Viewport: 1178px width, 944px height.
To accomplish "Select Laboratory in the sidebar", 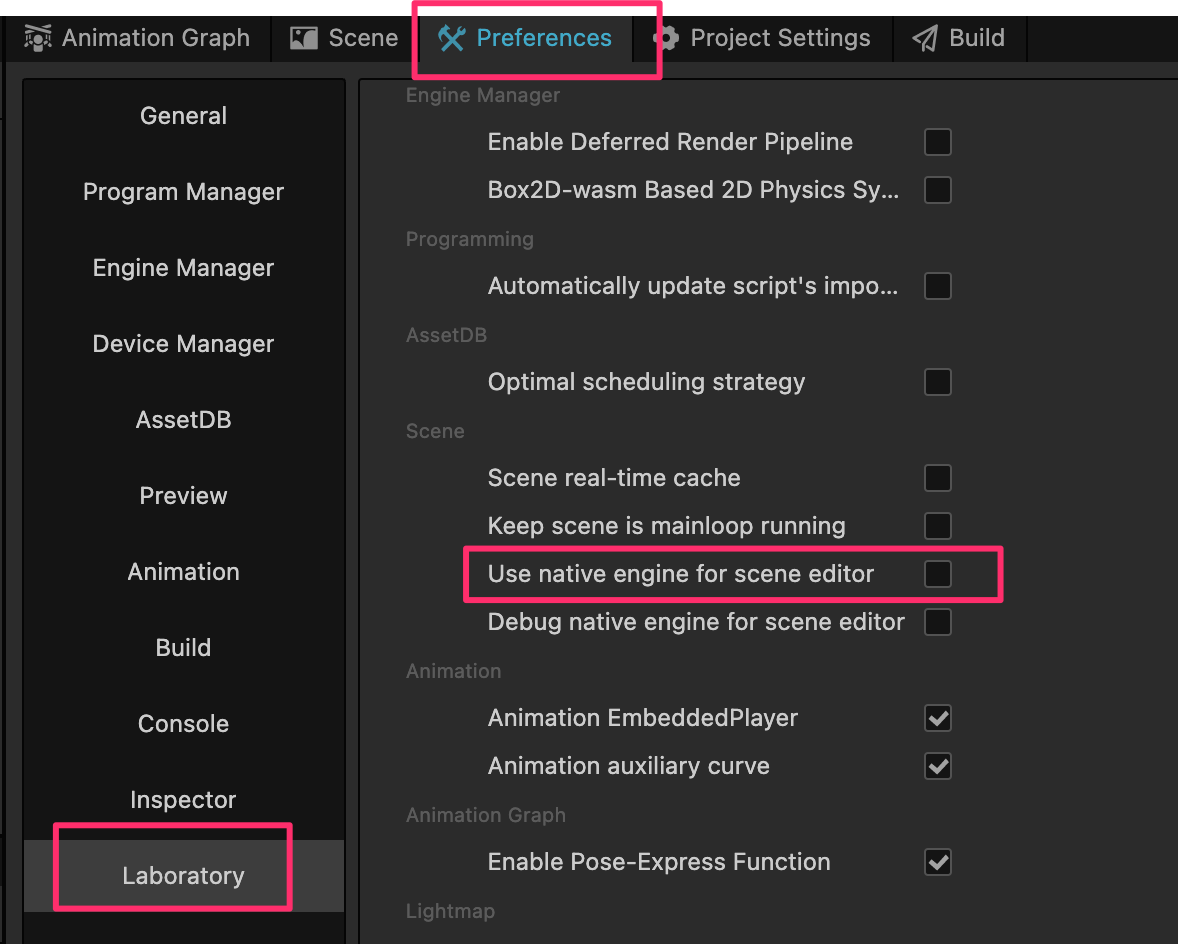I will coord(183,876).
